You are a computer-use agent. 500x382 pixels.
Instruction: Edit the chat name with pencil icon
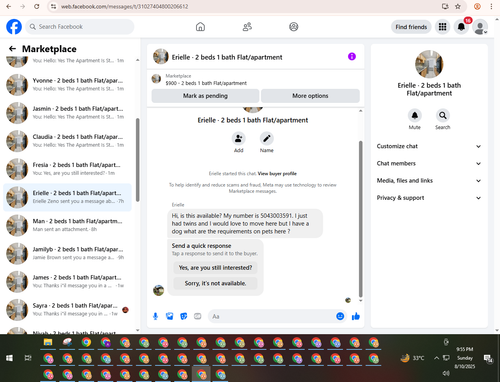(267, 138)
